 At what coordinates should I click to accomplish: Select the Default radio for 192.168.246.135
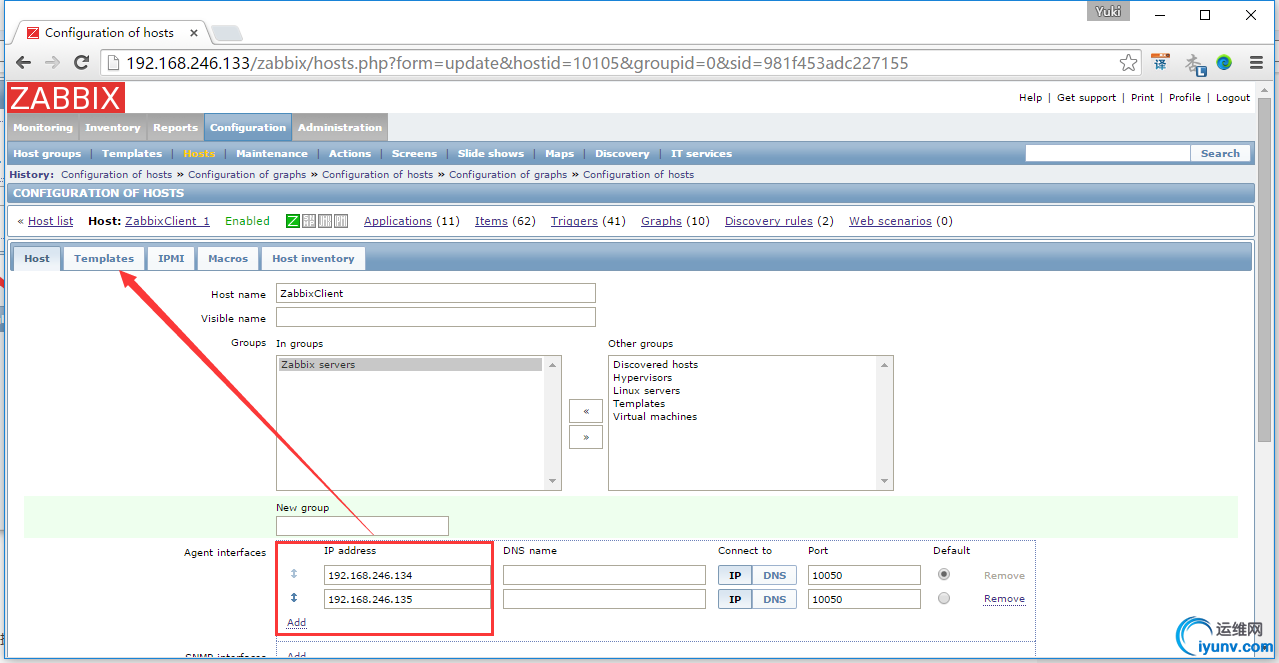[944, 598]
